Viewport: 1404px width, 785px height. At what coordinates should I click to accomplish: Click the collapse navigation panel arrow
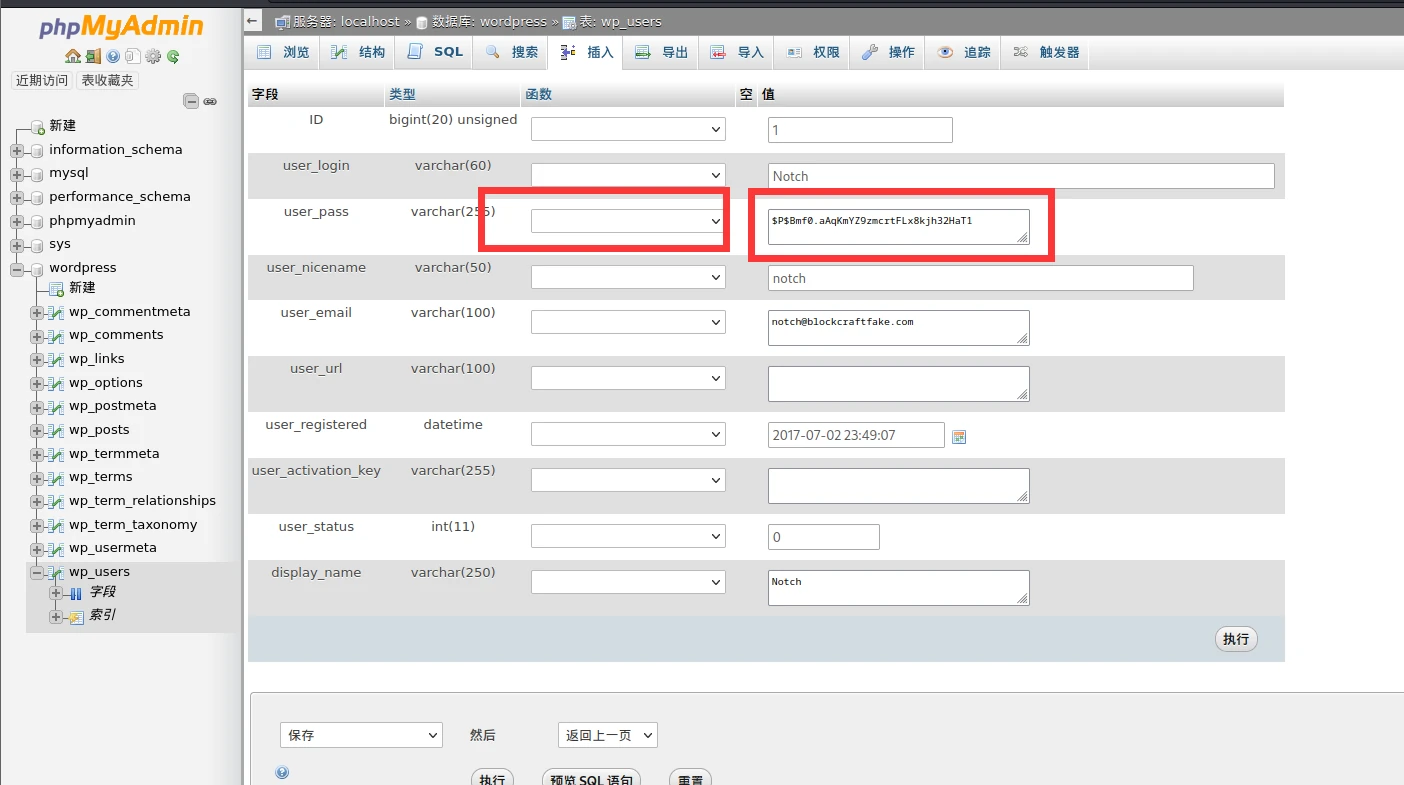tap(253, 21)
